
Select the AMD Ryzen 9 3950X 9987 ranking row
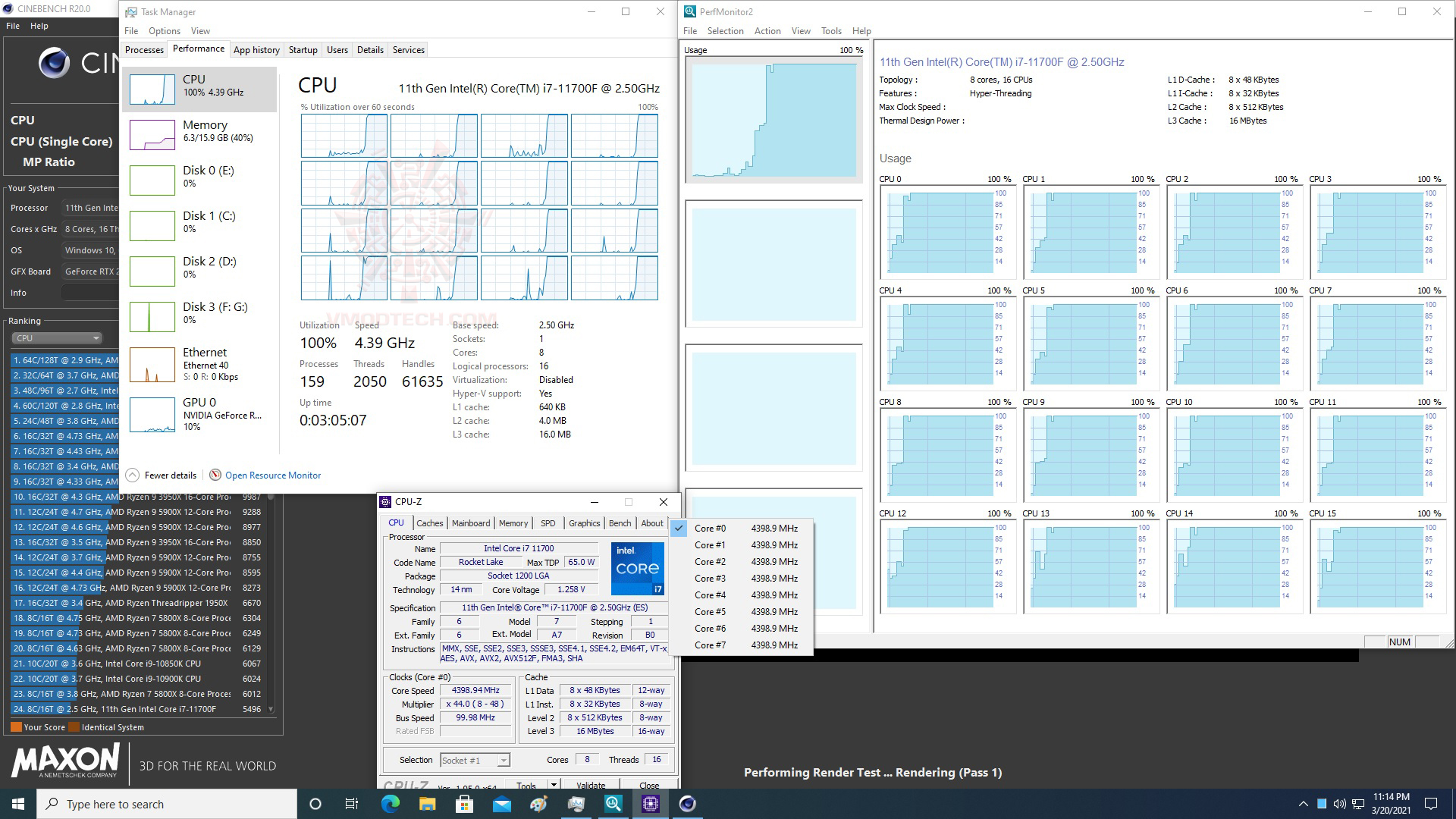[x=136, y=497]
